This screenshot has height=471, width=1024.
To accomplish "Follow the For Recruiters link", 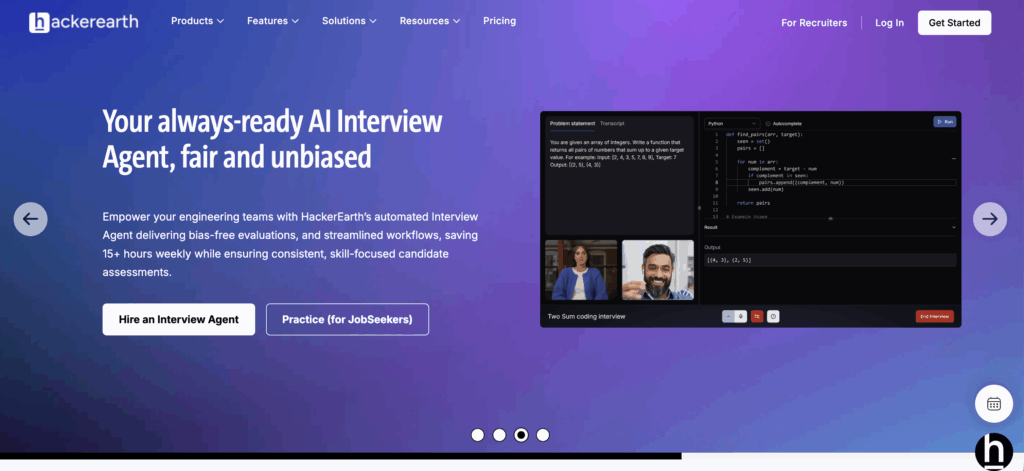I will (x=814, y=23).
